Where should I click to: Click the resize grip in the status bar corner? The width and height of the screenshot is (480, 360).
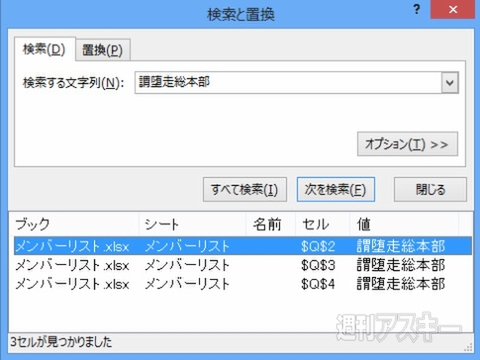pos(468,347)
